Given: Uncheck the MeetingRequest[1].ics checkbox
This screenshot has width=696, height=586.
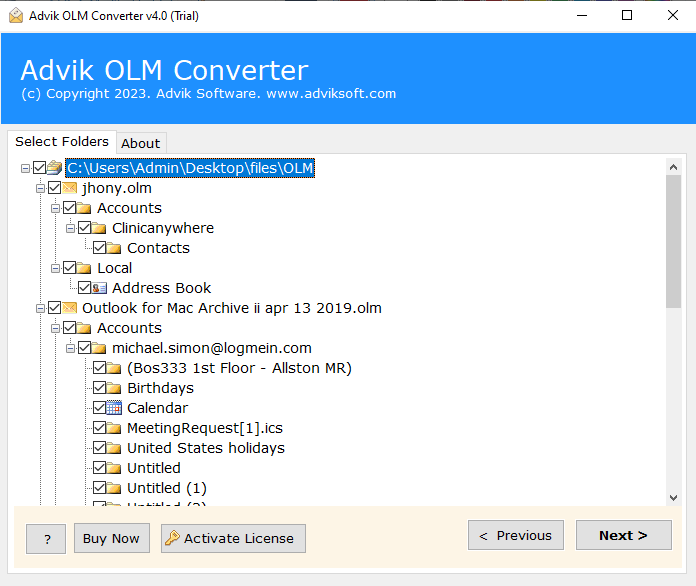Looking at the screenshot, I should (x=100, y=428).
